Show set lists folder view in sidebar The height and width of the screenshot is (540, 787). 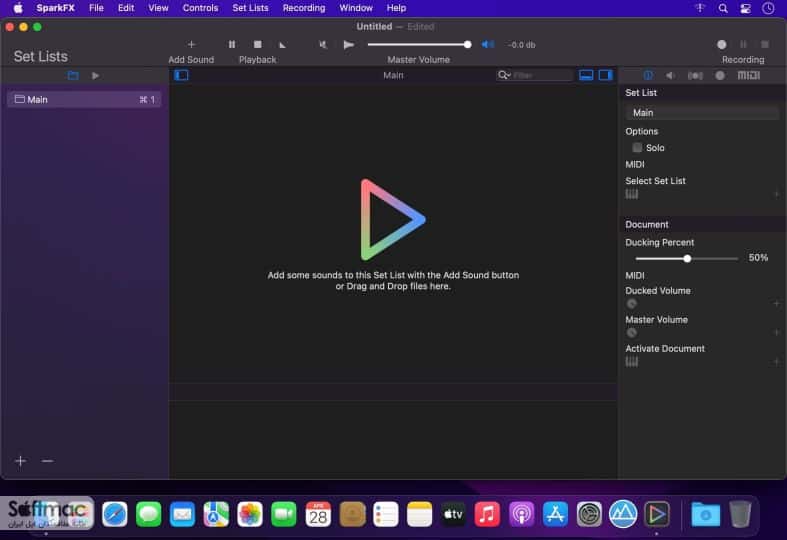point(73,75)
